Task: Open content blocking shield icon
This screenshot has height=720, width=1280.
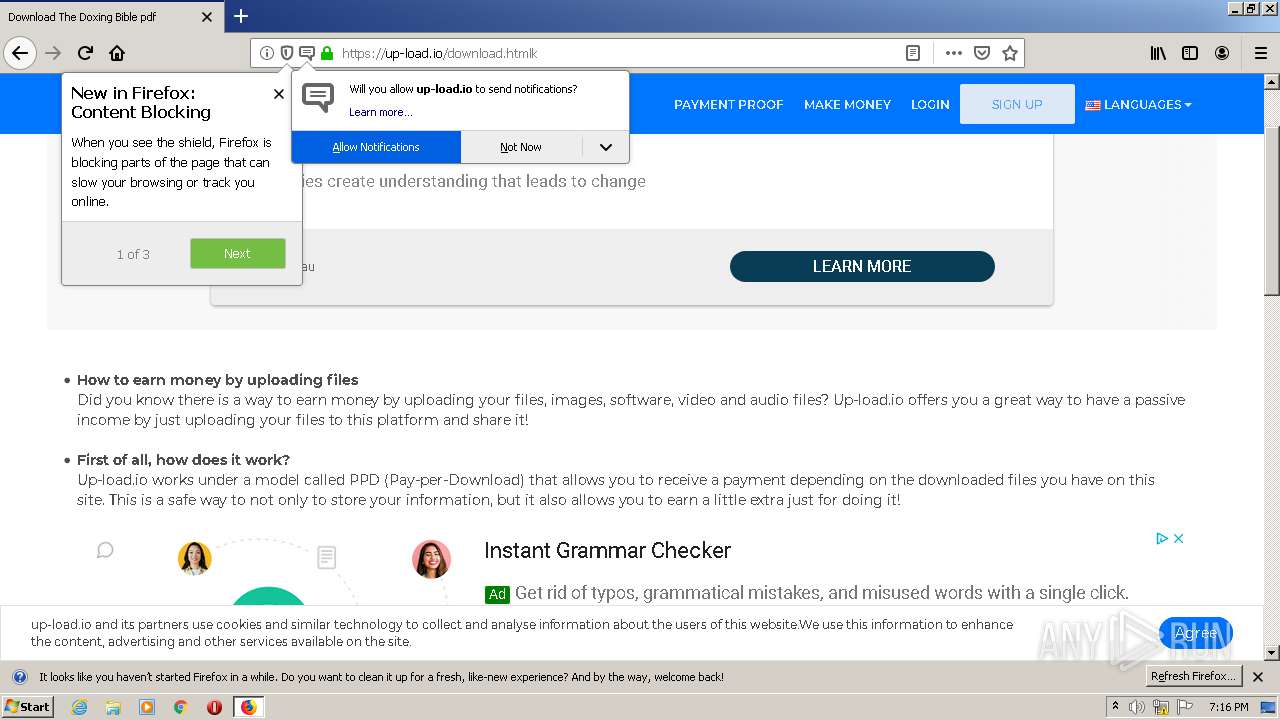Action: pyautogui.click(x=287, y=53)
